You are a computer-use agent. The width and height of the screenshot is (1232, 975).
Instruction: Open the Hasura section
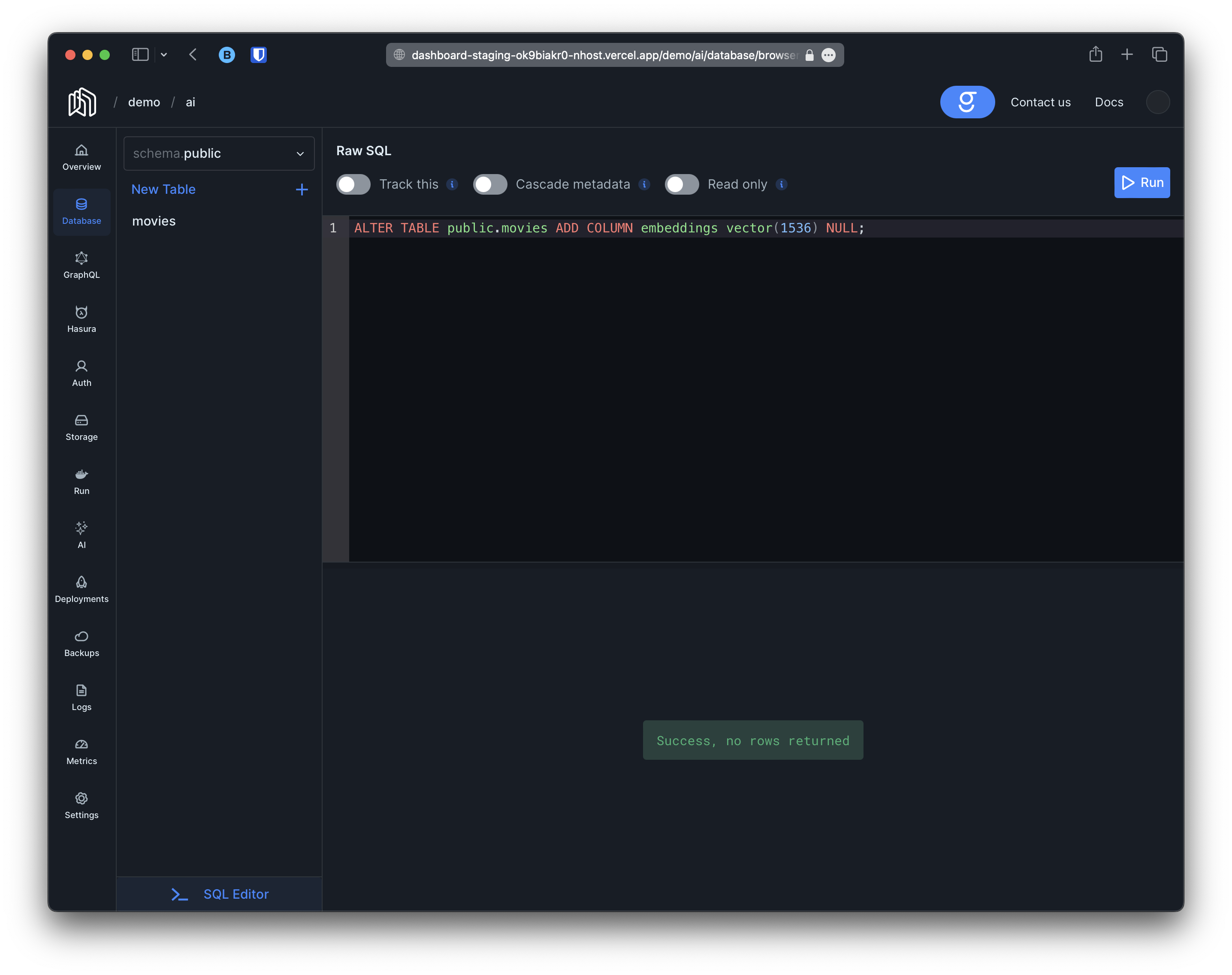81,319
